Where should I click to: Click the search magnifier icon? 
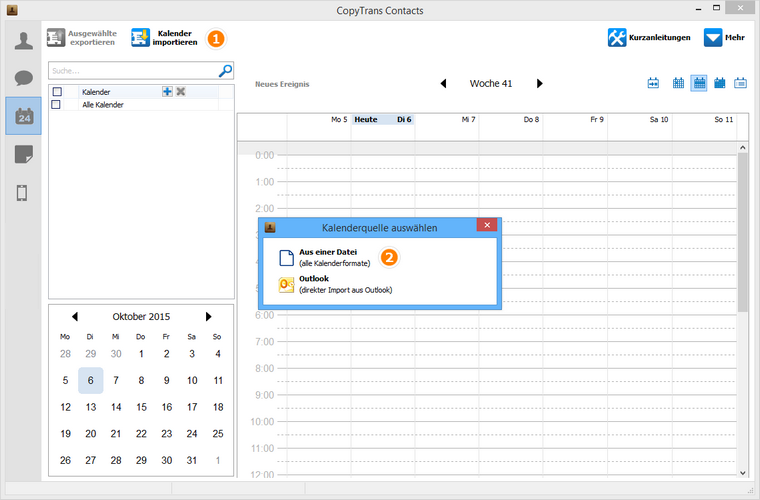click(x=225, y=71)
